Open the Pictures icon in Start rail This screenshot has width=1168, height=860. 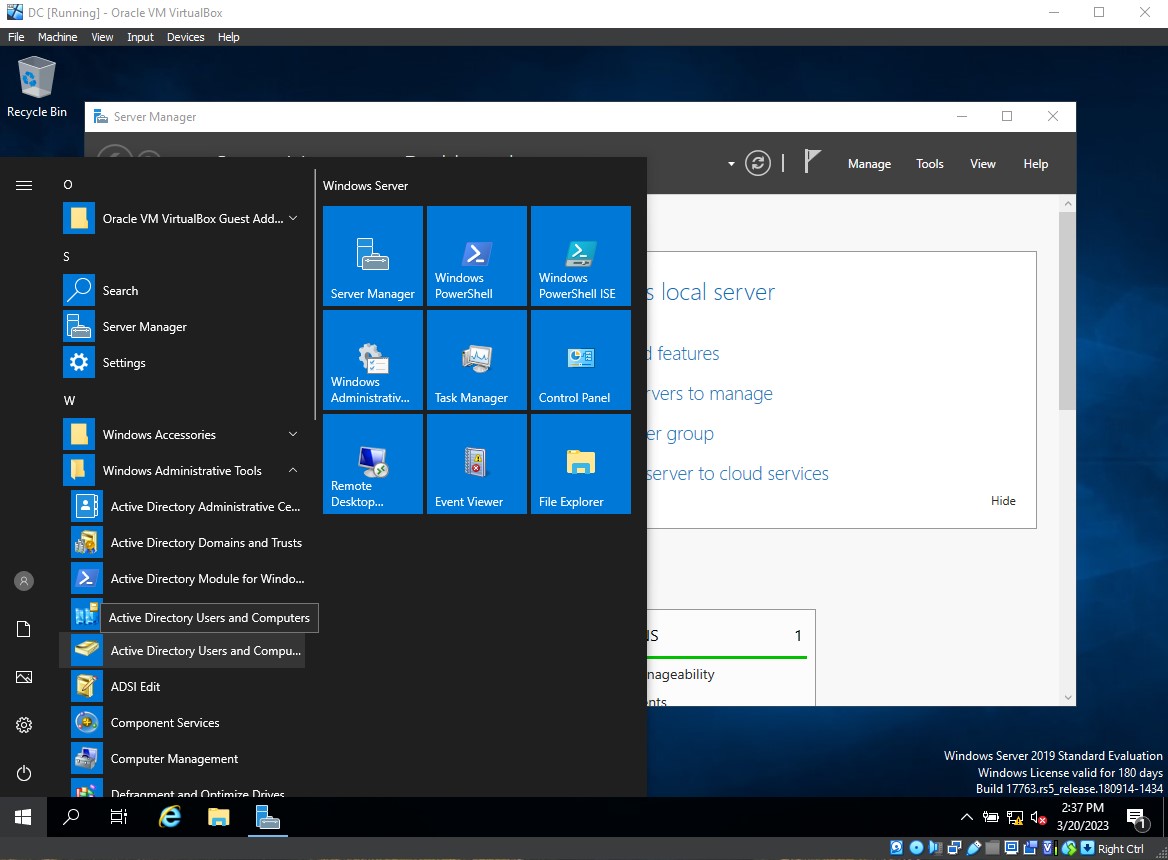click(x=24, y=677)
